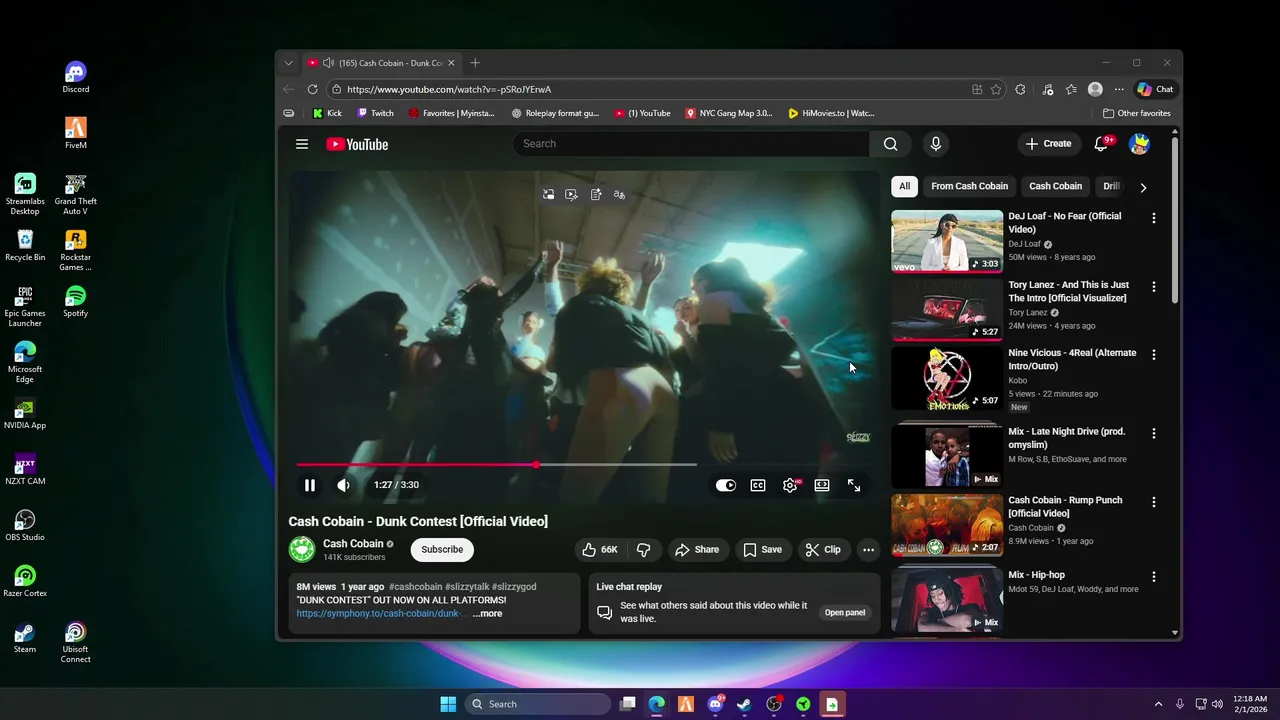The width and height of the screenshot is (1280, 720).
Task: Clip a segment of the video
Action: tap(824, 549)
